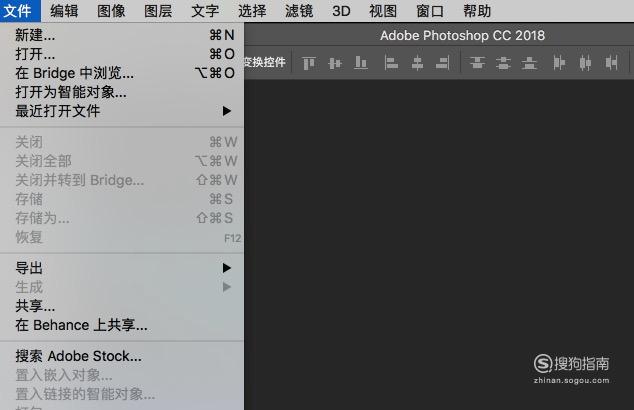Click 置入链接的智能对象... menu item
The height and width of the screenshot is (410, 634).
(122, 394)
